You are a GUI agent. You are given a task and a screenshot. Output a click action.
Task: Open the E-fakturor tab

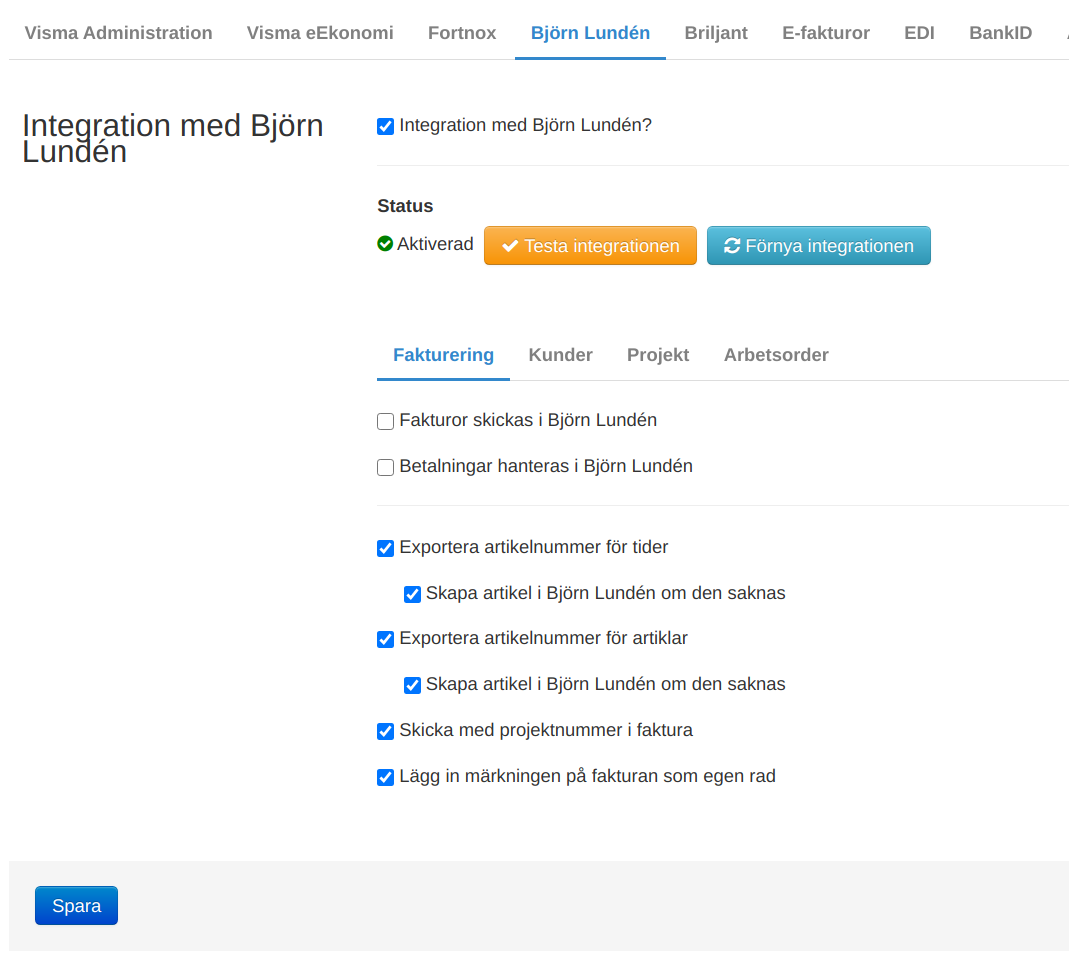tap(826, 33)
